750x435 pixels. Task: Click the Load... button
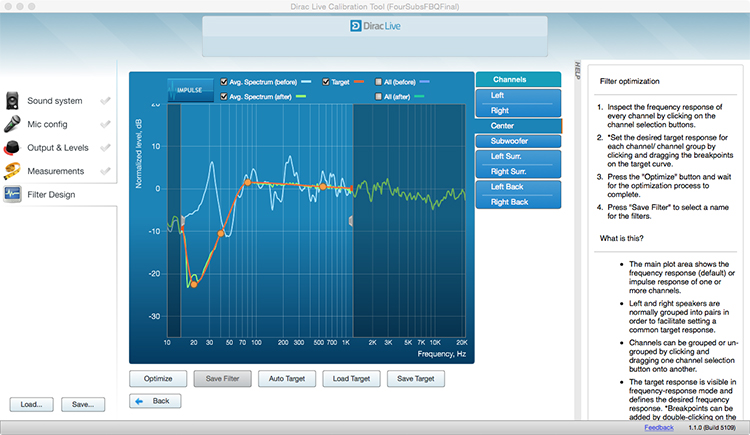[32, 404]
